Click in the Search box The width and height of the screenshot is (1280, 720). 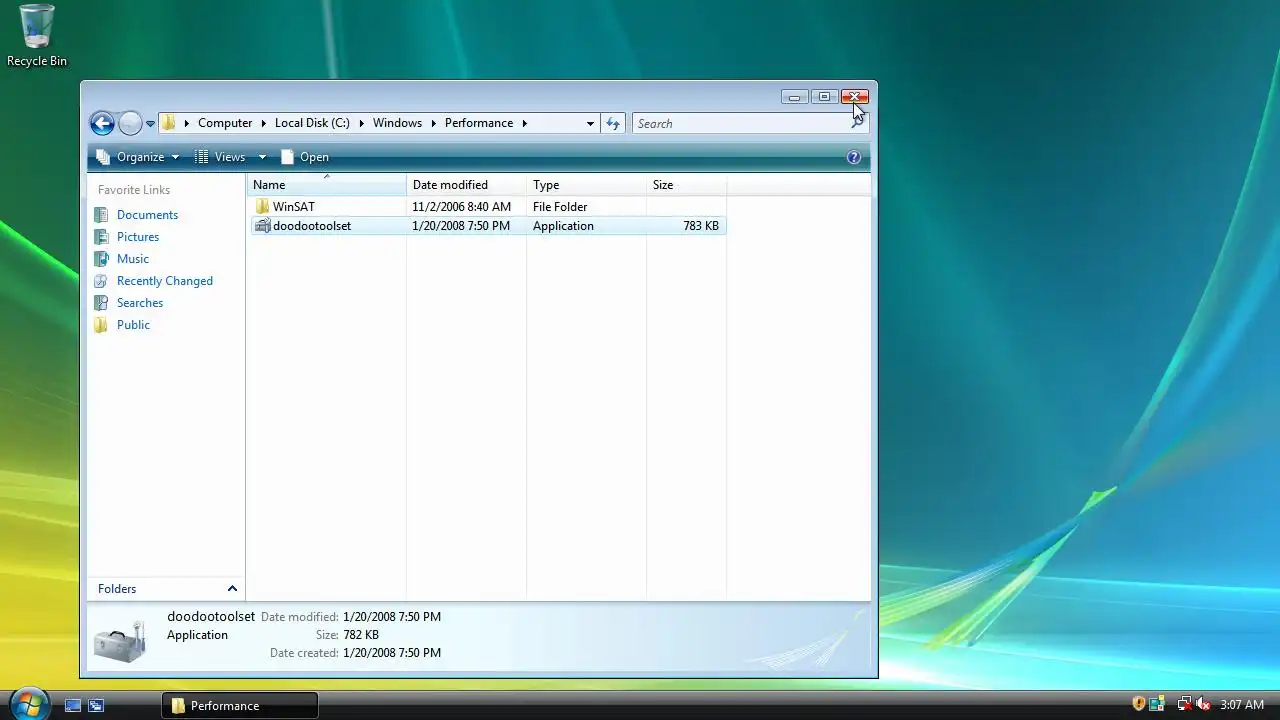click(740, 124)
